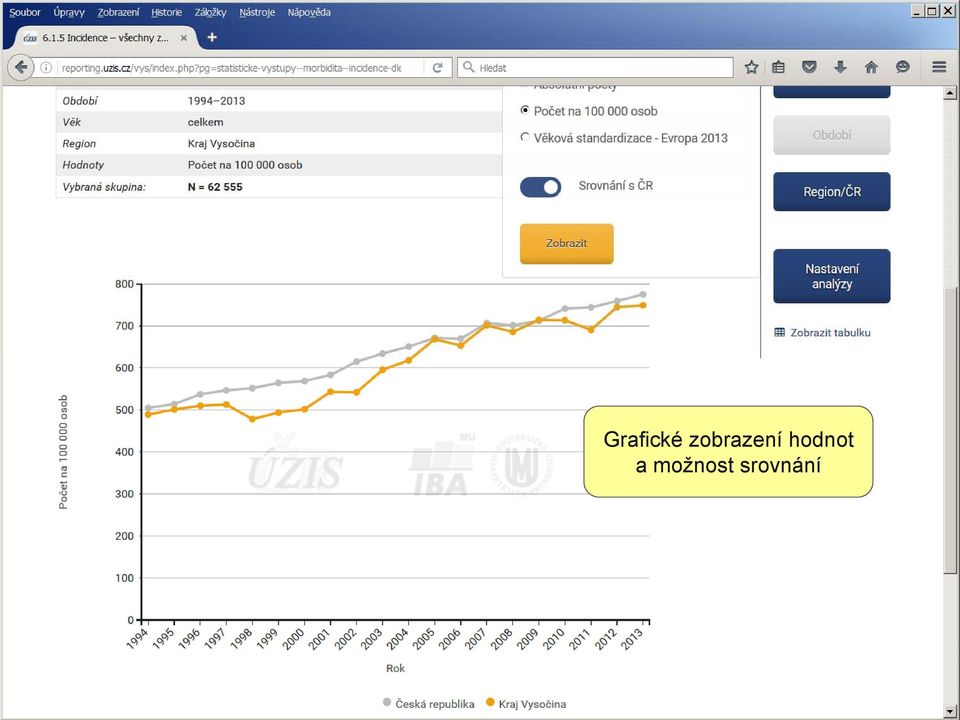
Task: Click the greyed Období button
Action: coord(831,135)
